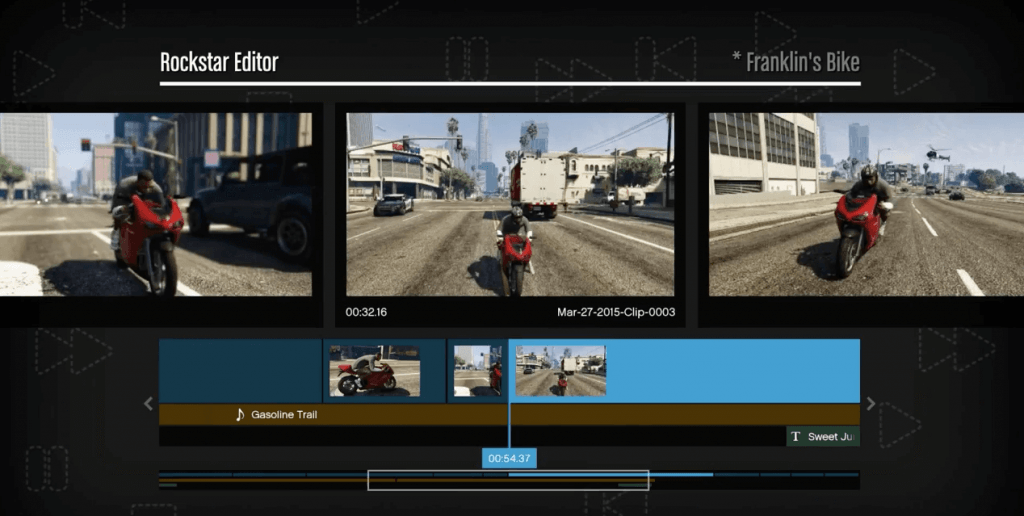Click the 00:32.16 clip duration text
The width and height of the screenshot is (1024, 516).
[x=366, y=312]
